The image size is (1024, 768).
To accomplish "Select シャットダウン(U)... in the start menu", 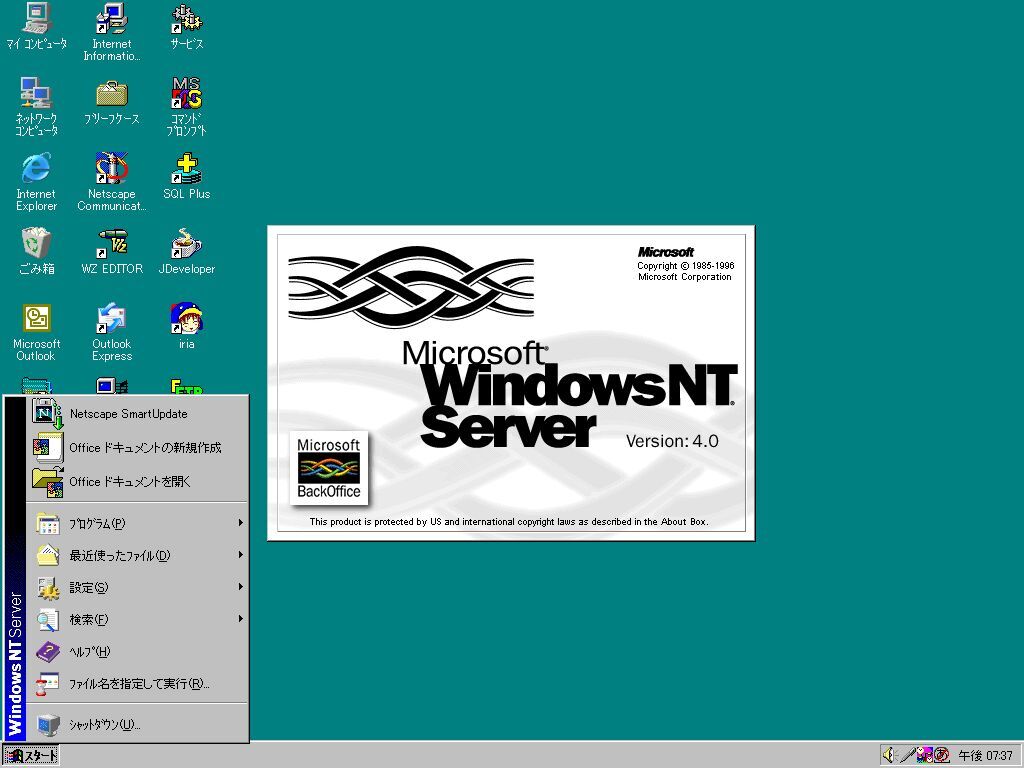I will click(x=138, y=724).
